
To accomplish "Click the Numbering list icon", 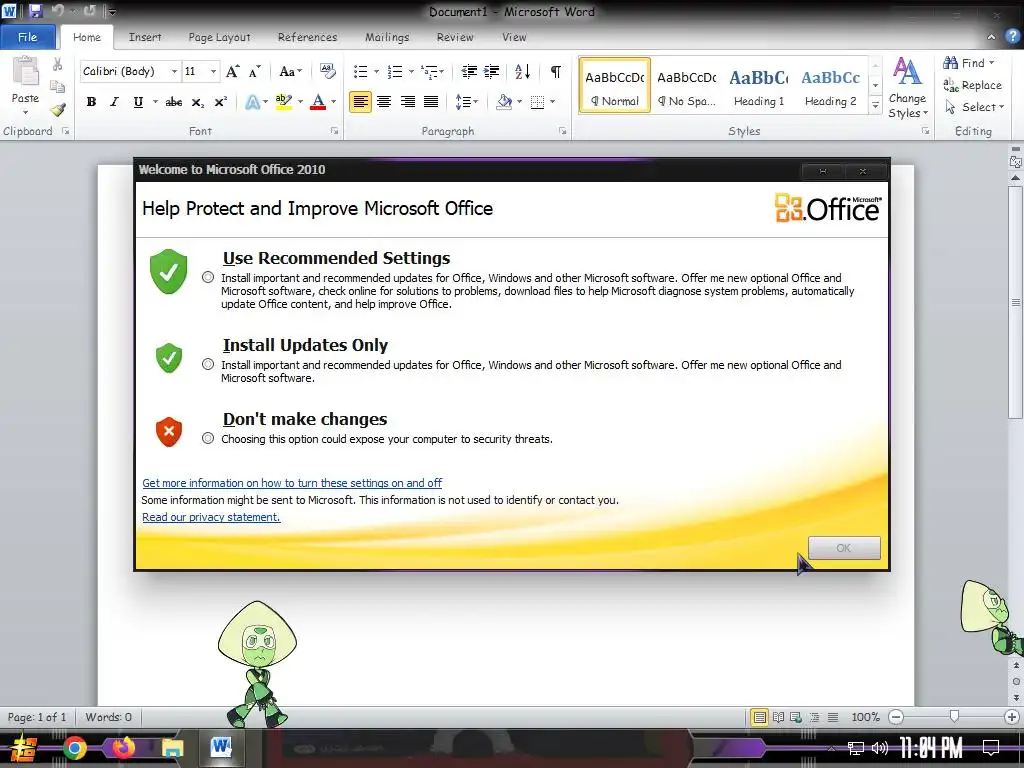I will pyautogui.click(x=394, y=71).
